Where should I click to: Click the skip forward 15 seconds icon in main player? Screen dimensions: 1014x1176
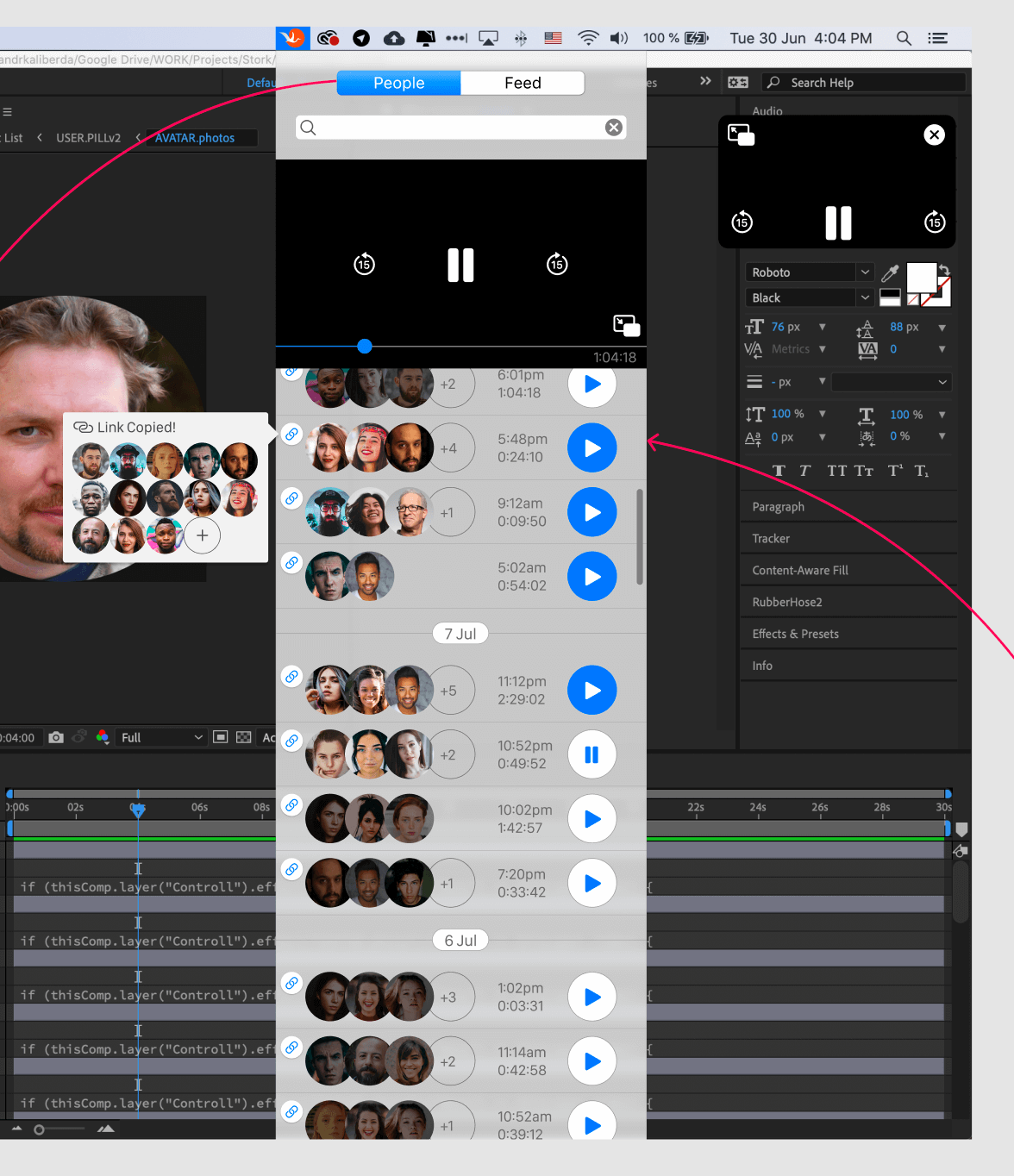(557, 265)
